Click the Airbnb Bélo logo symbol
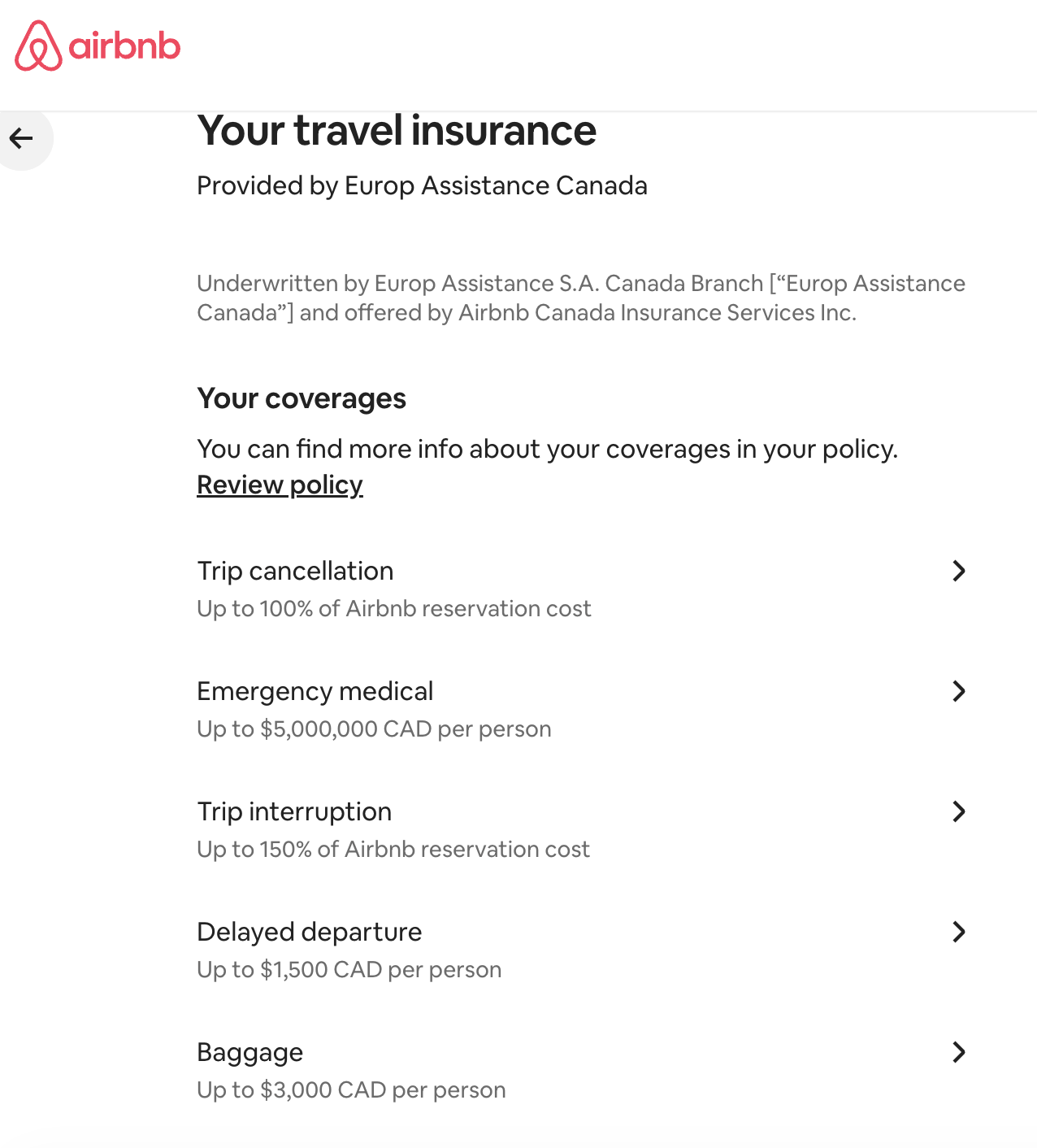Viewport: 1037px width, 1148px height. coord(38,46)
